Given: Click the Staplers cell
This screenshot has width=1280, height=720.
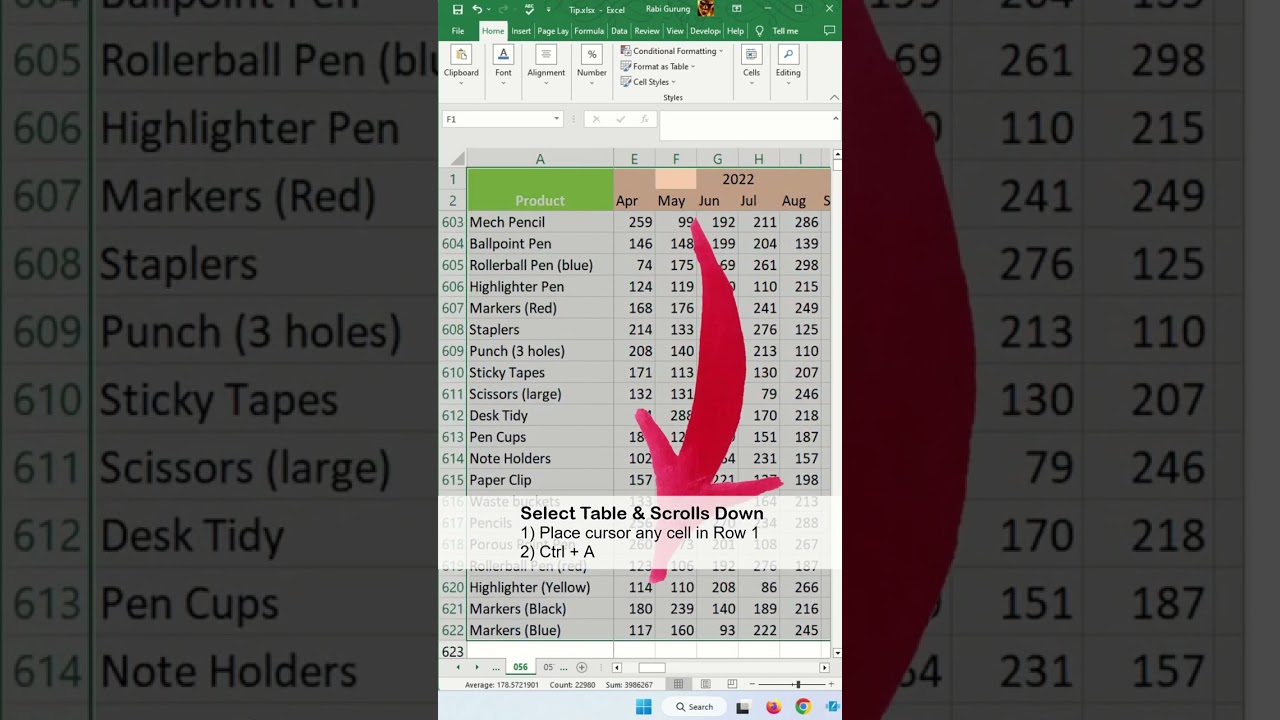Looking at the screenshot, I should click(540, 329).
